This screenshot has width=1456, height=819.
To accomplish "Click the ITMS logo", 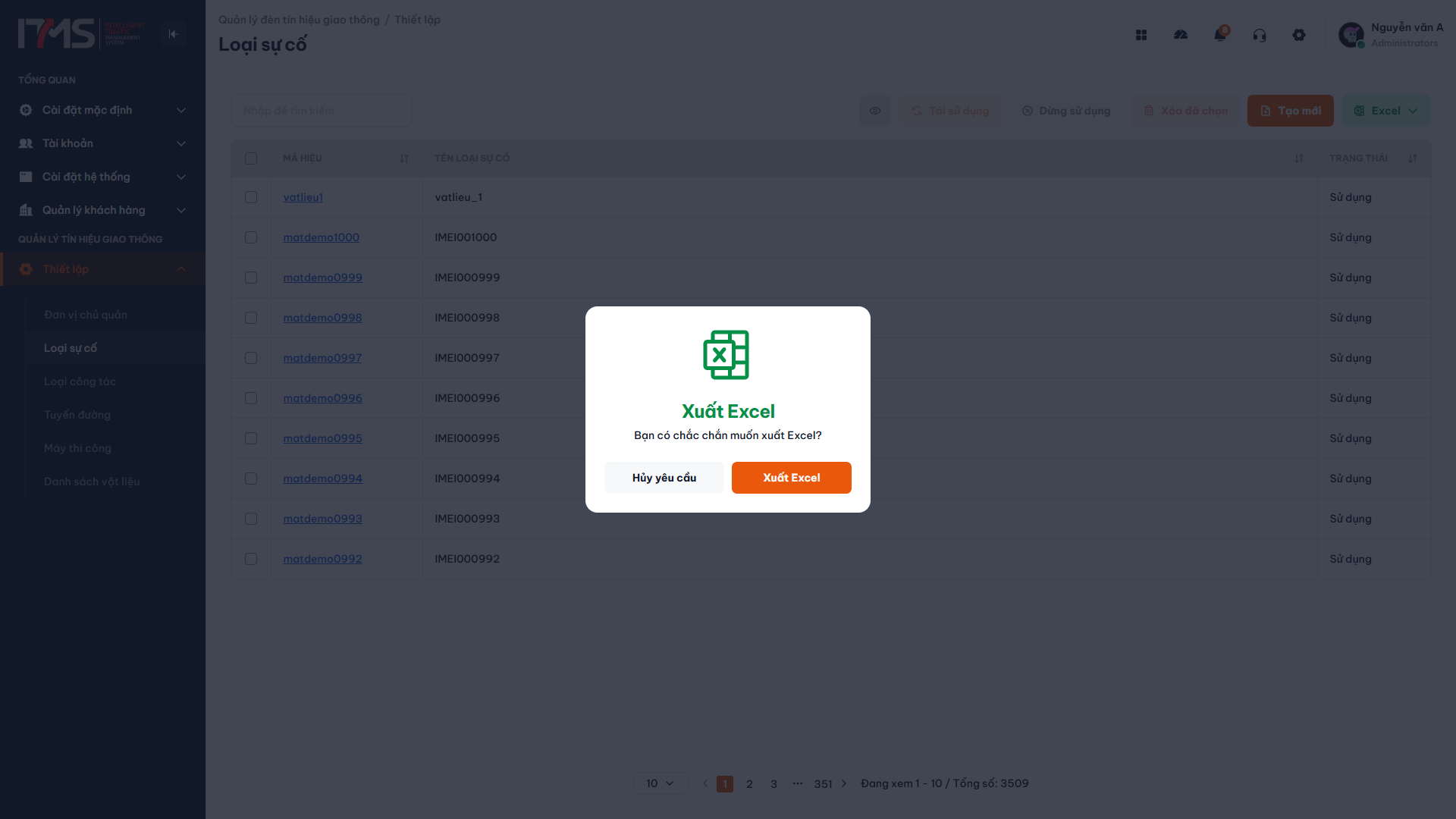I will (x=80, y=33).
